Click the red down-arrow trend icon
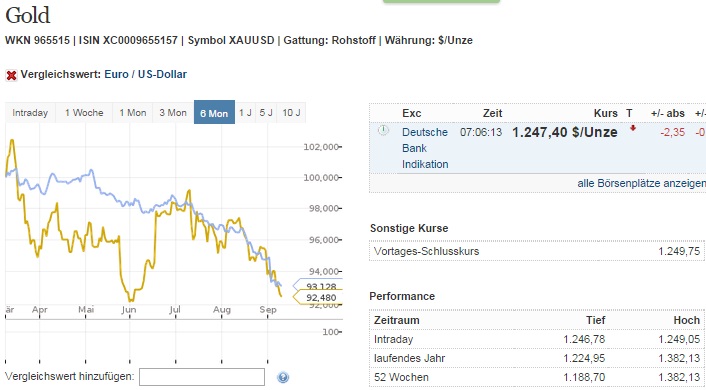This screenshot has height=390, width=706. [x=633, y=128]
